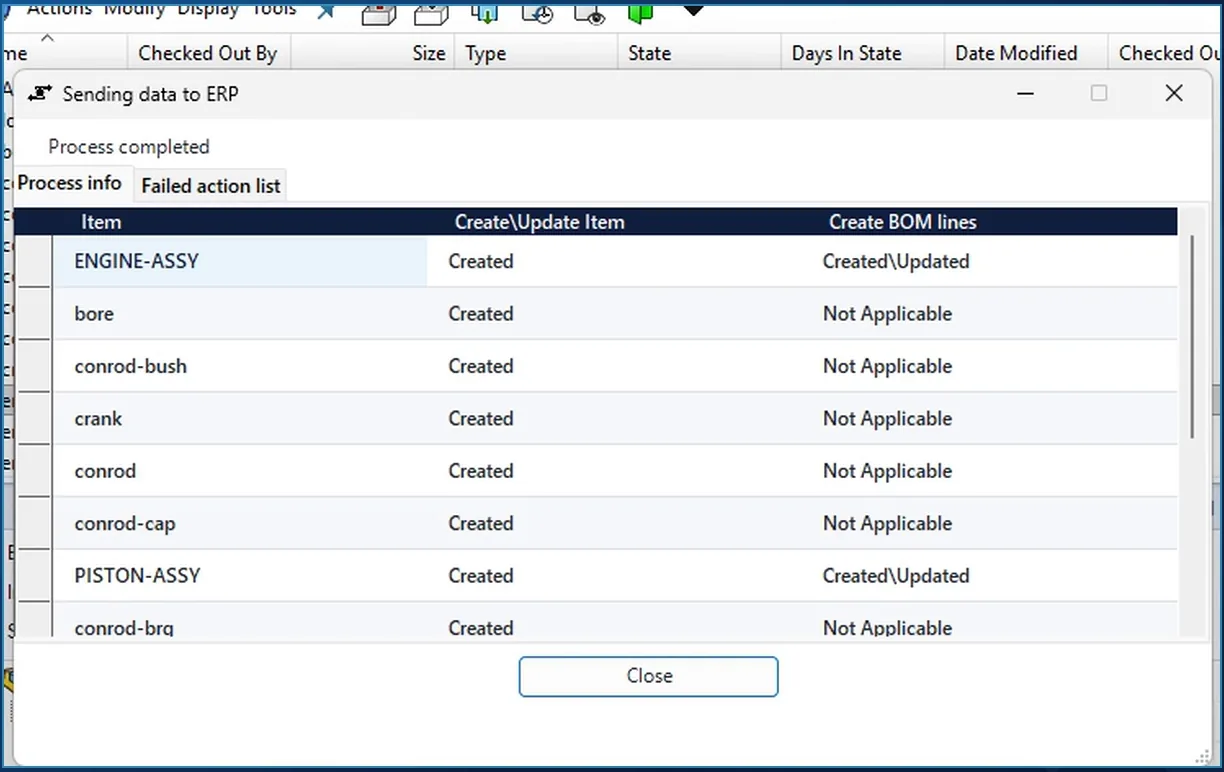This screenshot has width=1224, height=772.
Task: Click the row selector beside crank
Action: (34, 419)
